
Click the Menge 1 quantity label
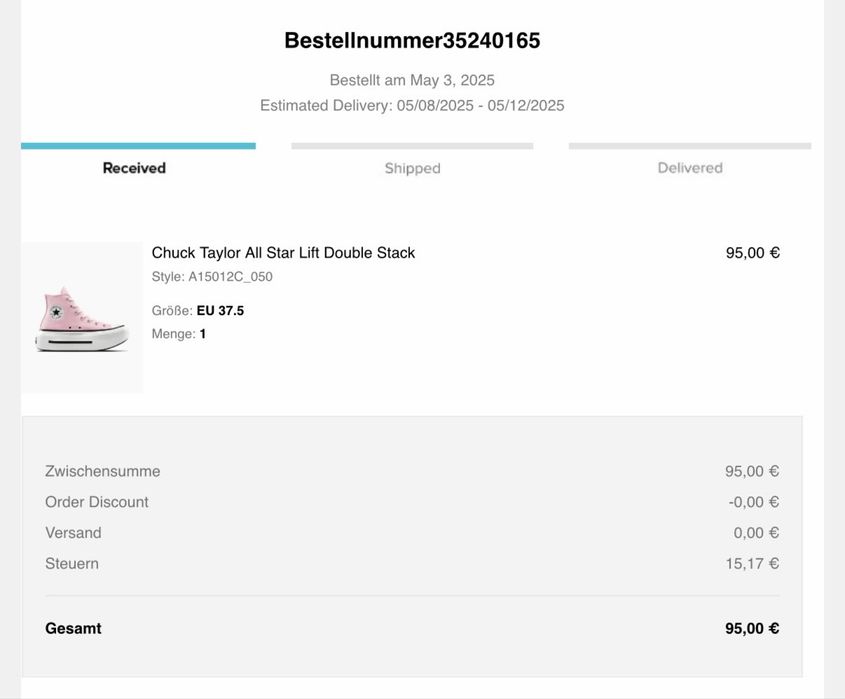(x=179, y=334)
